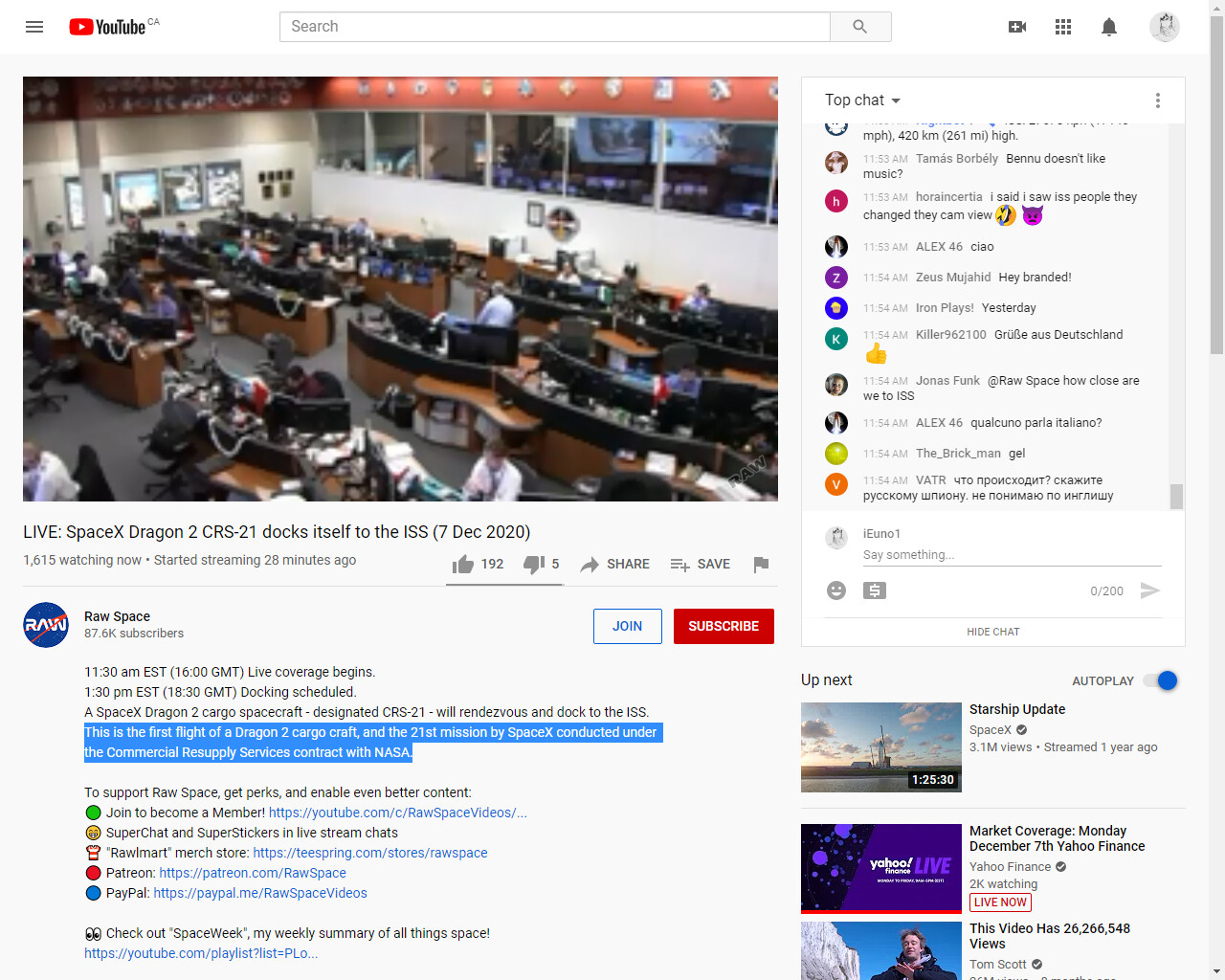The image size is (1225, 980).
Task: Send the chat message arrow
Action: (x=1150, y=590)
